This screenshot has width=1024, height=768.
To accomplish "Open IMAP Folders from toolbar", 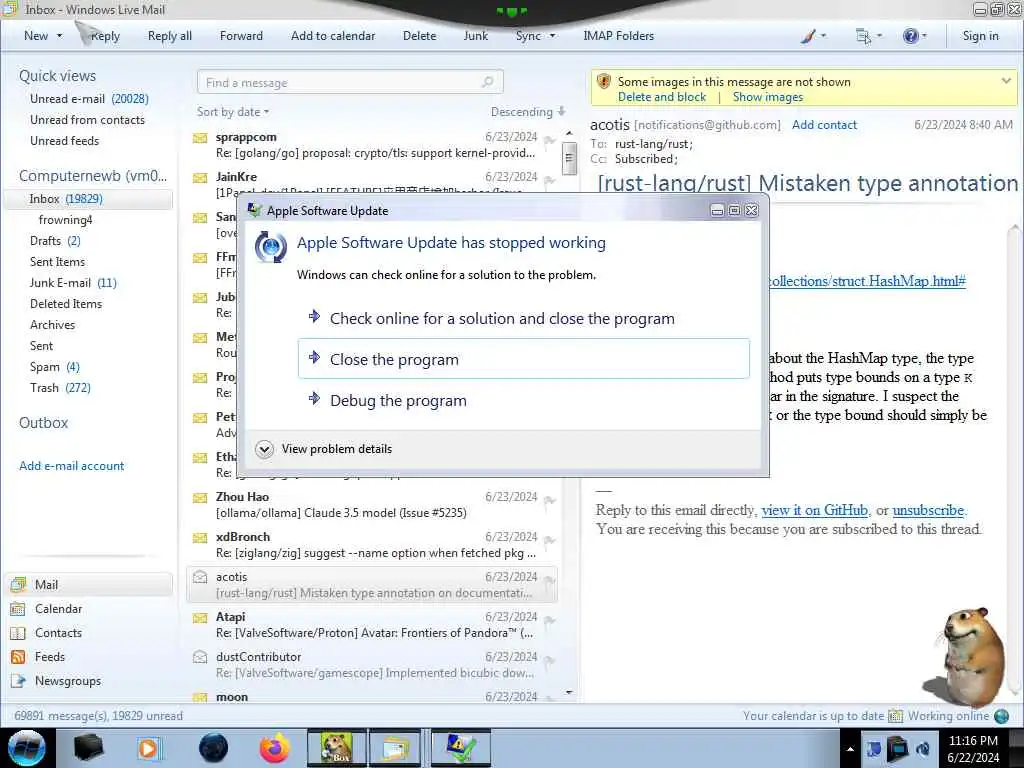I will pyautogui.click(x=618, y=36).
